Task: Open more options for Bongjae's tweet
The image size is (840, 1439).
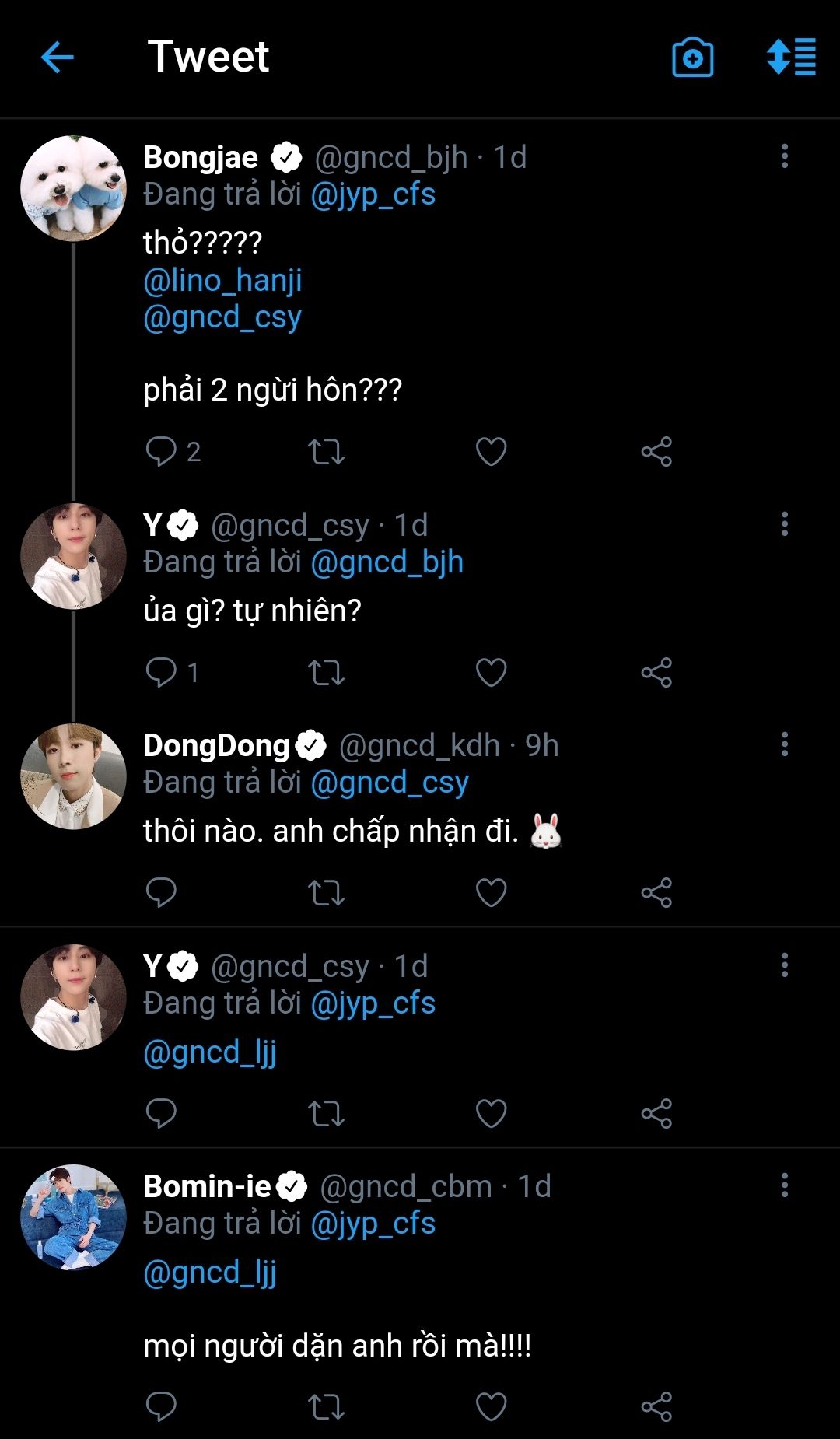Action: (x=784, y=156)
